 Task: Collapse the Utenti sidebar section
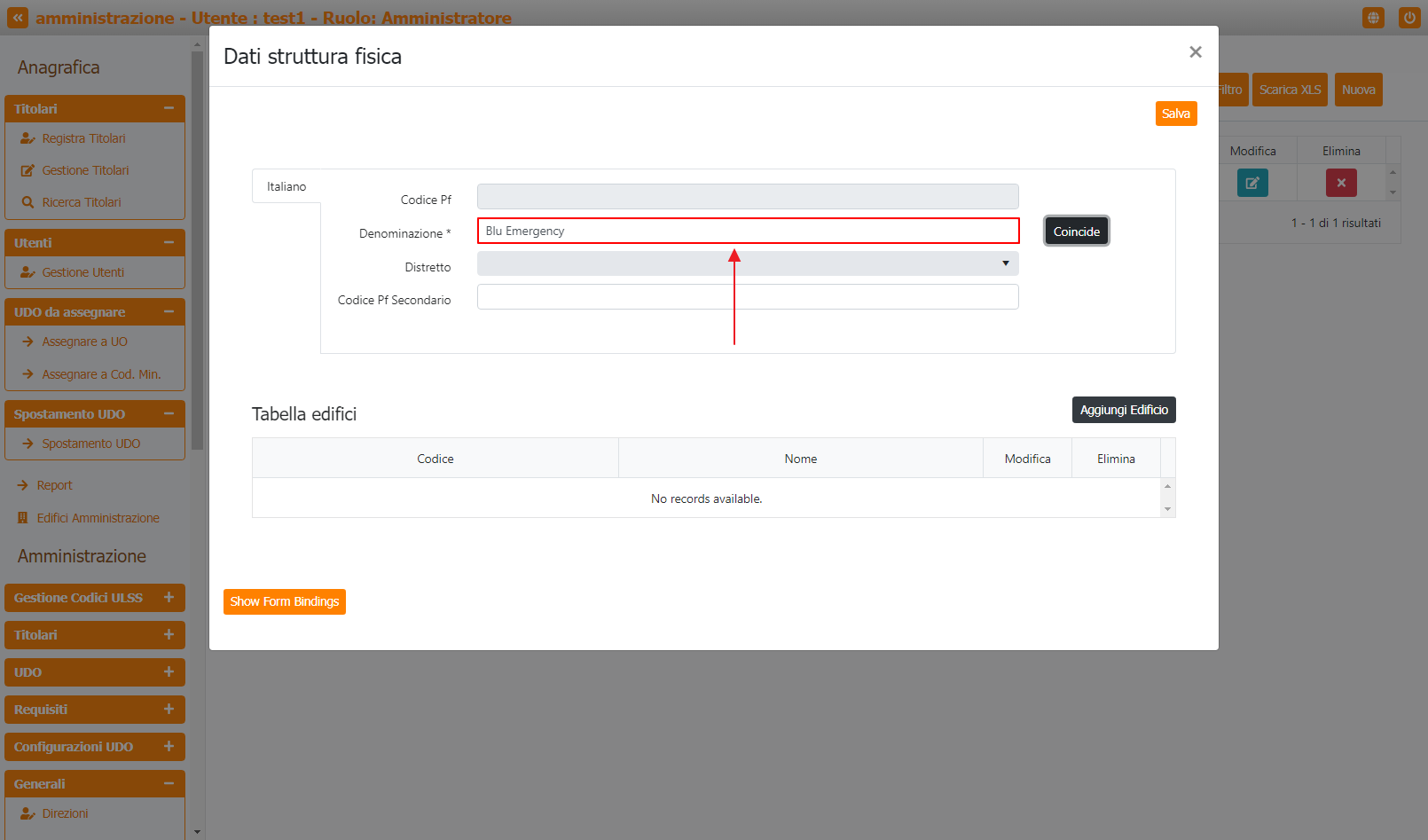[x=169, y=243]
